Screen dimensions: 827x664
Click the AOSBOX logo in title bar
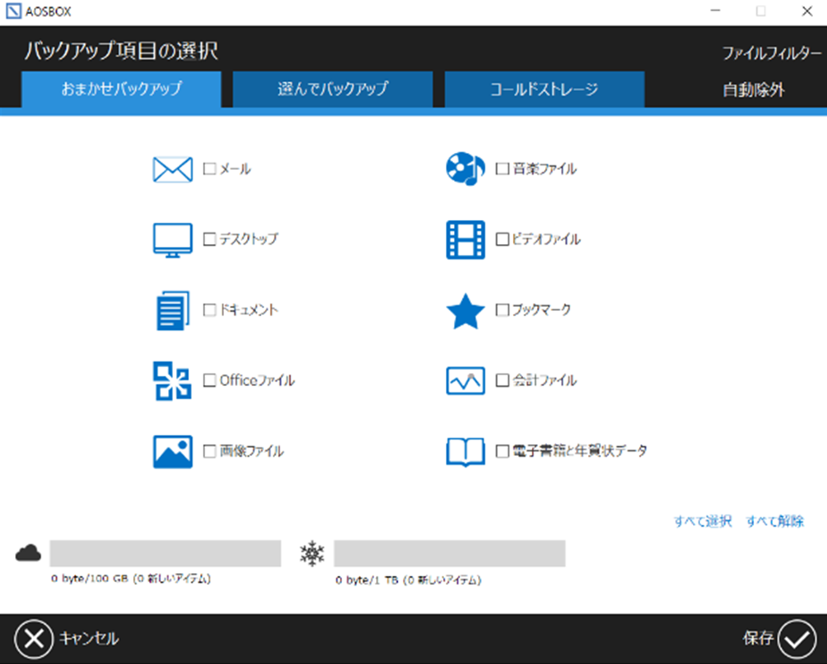click(13, 11)
